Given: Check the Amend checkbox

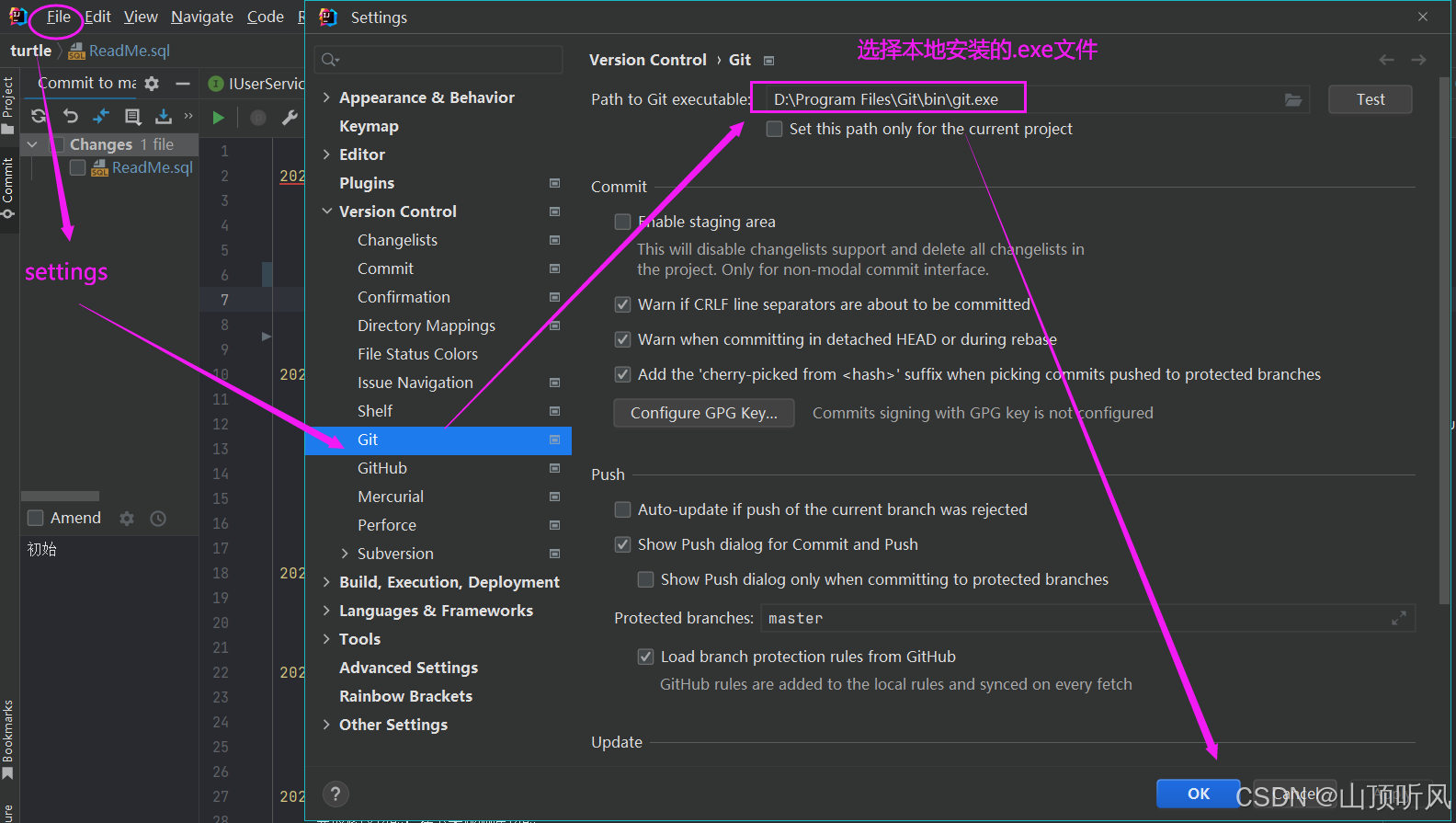Looking at the screenshot, I should tap(36, 518).
